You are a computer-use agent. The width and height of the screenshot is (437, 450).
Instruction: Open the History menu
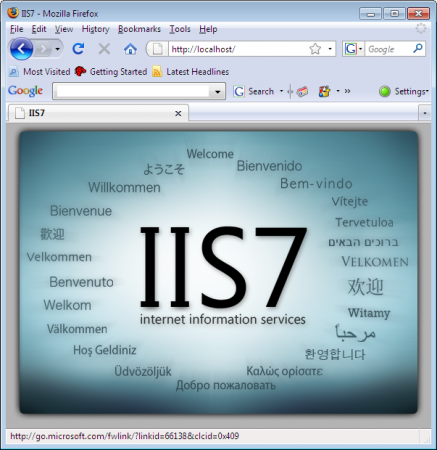coord(95,29)
